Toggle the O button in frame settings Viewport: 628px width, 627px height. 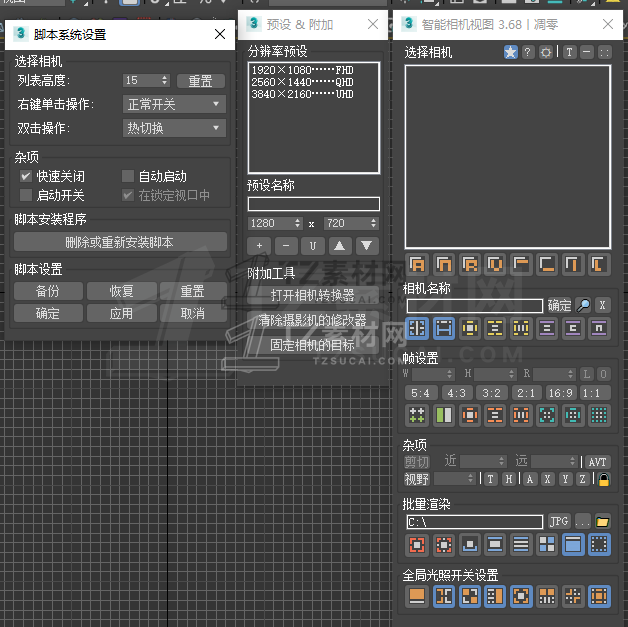604,374
